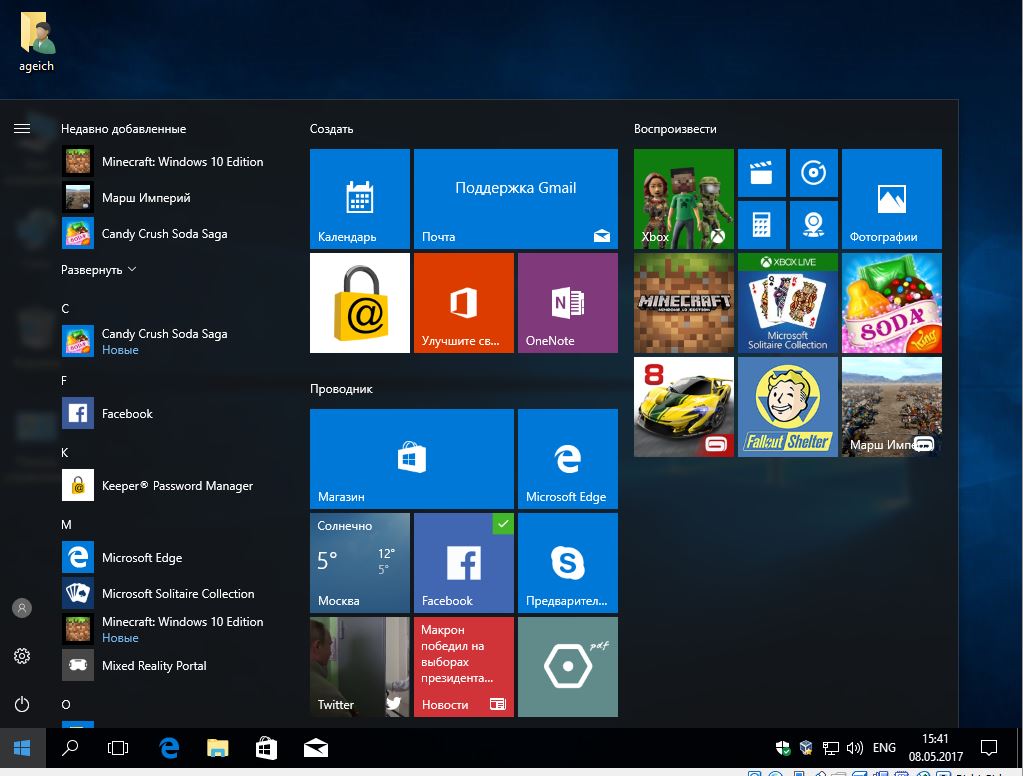Open the Groove Music disc tile
Image resolution: width=1023 pixels, height=776 pixels.
(814, 173)
